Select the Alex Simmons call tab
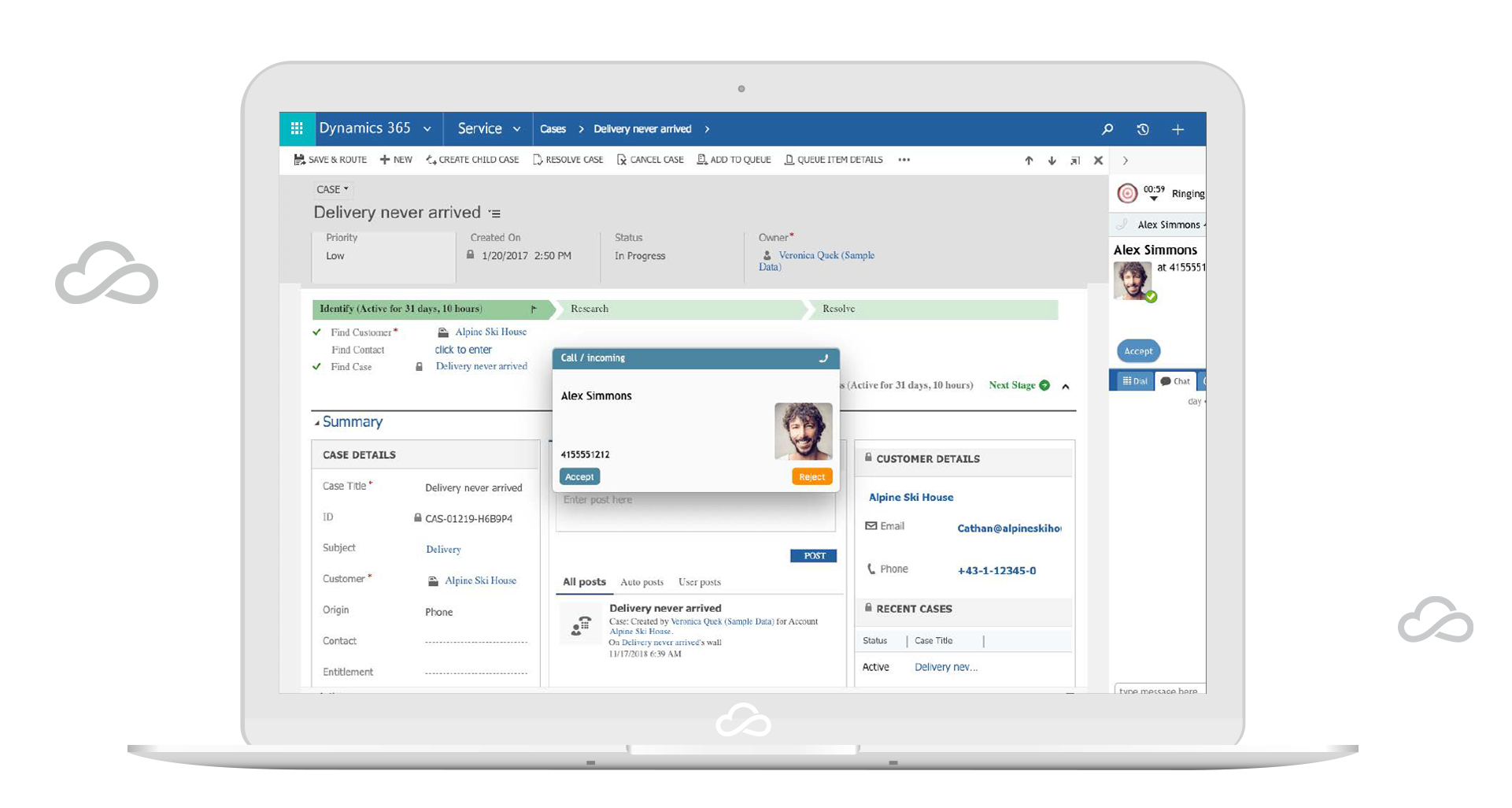1512x808 pixels. (1159, 225)
